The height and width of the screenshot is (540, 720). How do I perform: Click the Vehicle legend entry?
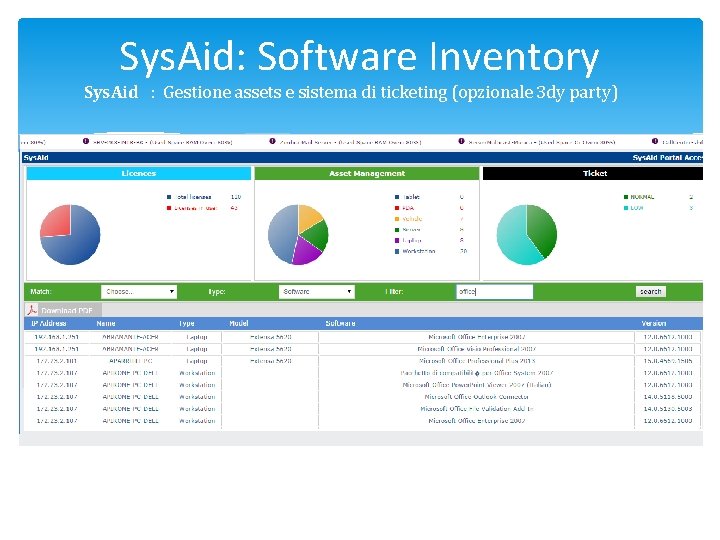coord(412,219)
